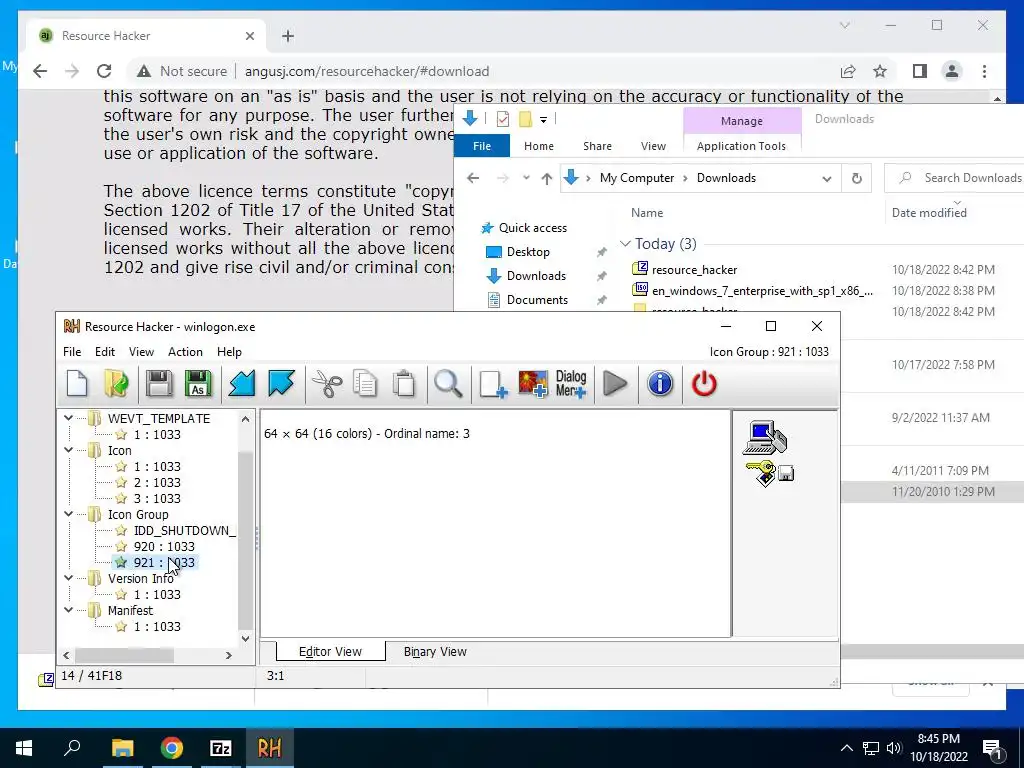This screenshot has height=768, width=1024.
Task: Click the Search Downloads field
Action: pyautogui.click(x=955, y=178)
